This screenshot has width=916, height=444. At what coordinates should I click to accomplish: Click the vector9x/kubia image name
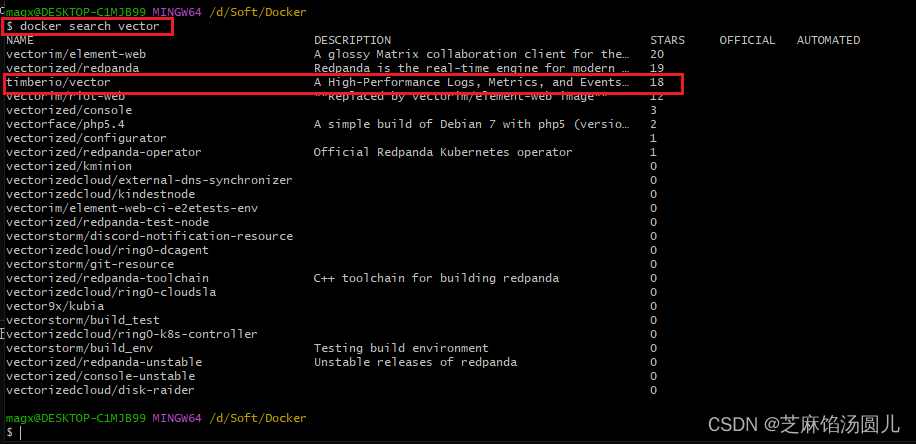point(55,307)
